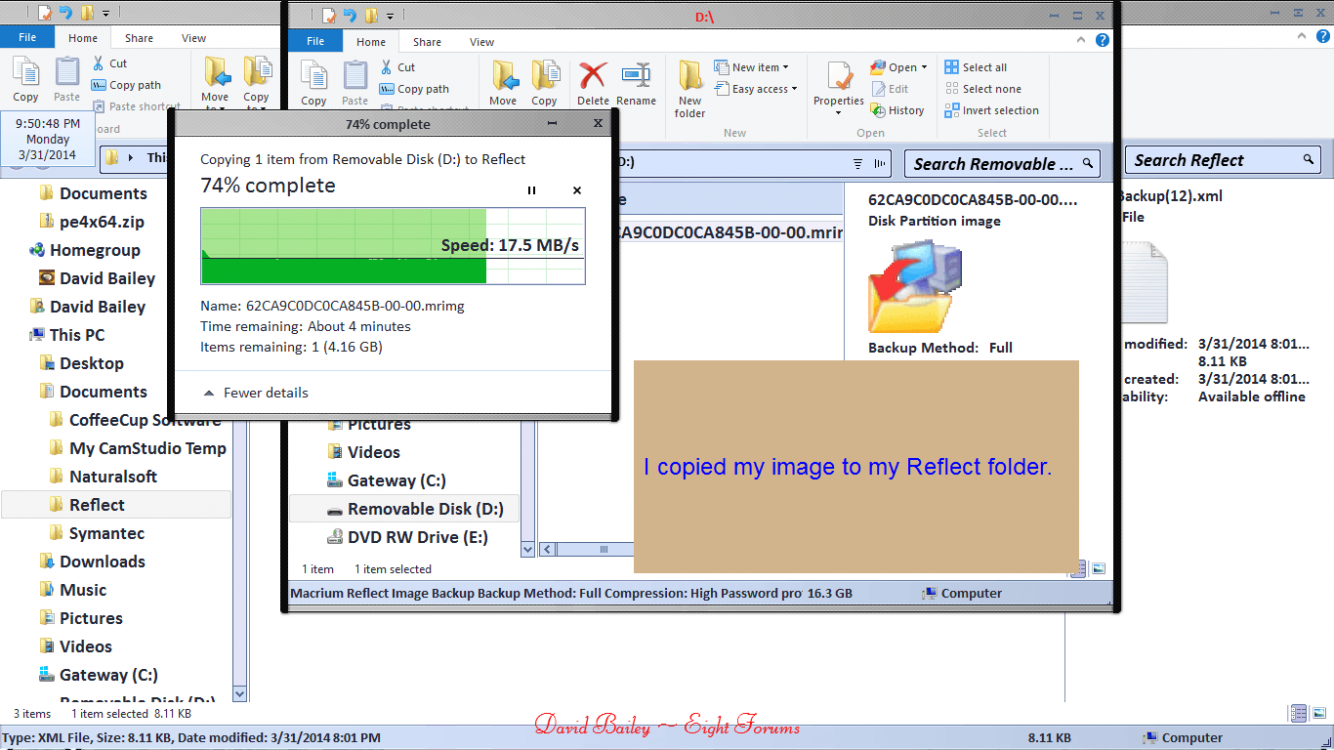Click Properties icon in D:\ window quick access toolbar
The image size is (1334, 750).
[328, 16]
